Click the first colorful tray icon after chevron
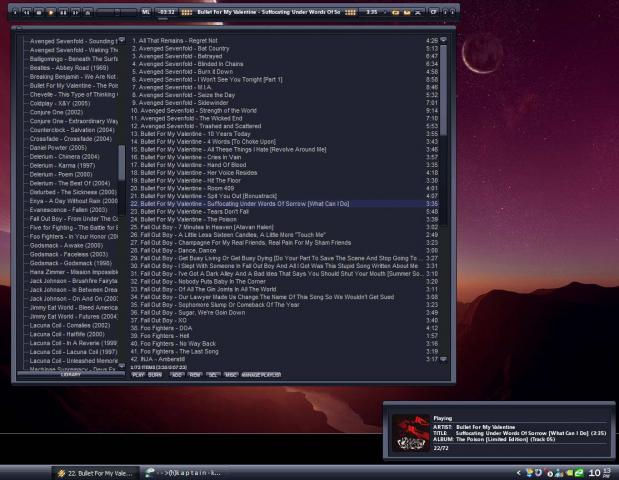The image size is (619, 480). pyautogui.click(x=529, y=472)
